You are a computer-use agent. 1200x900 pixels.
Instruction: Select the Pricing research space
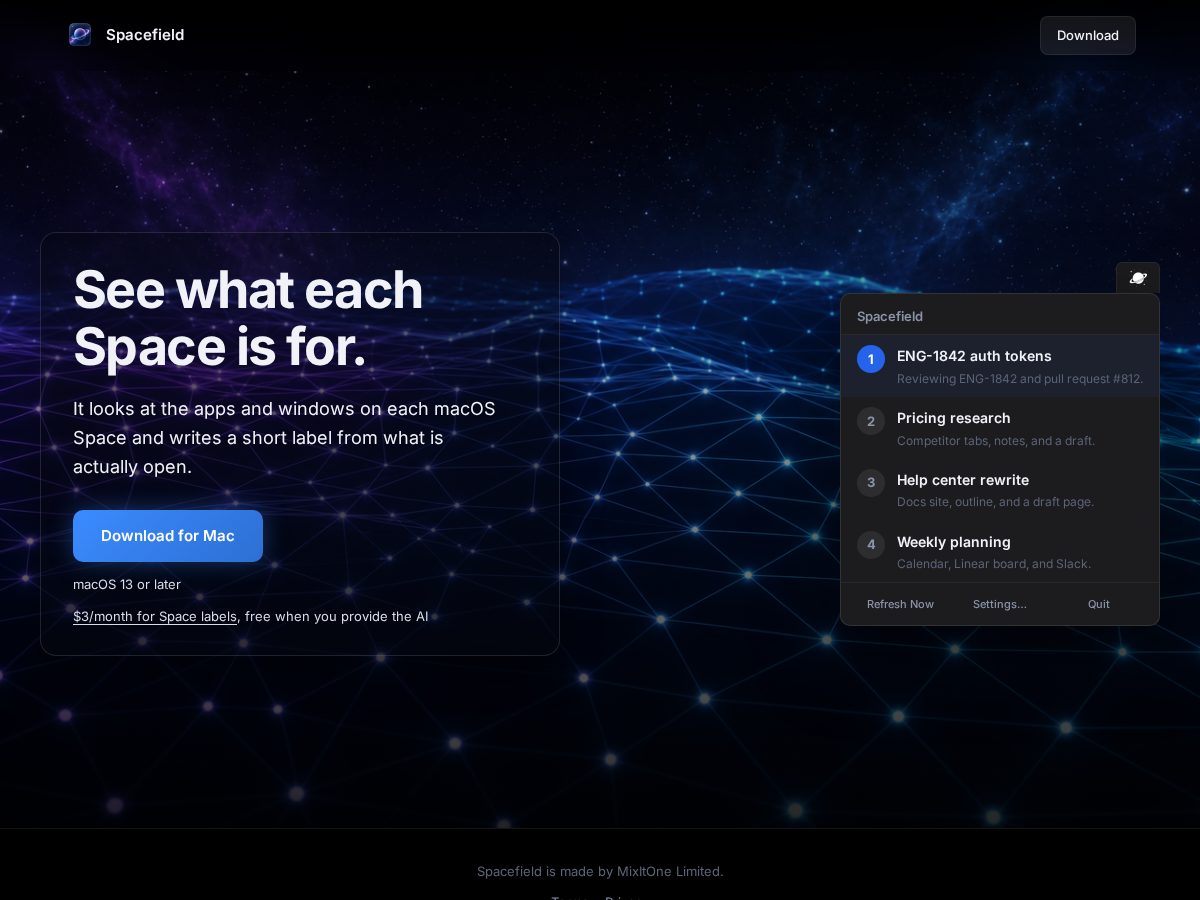(1000, 428)
